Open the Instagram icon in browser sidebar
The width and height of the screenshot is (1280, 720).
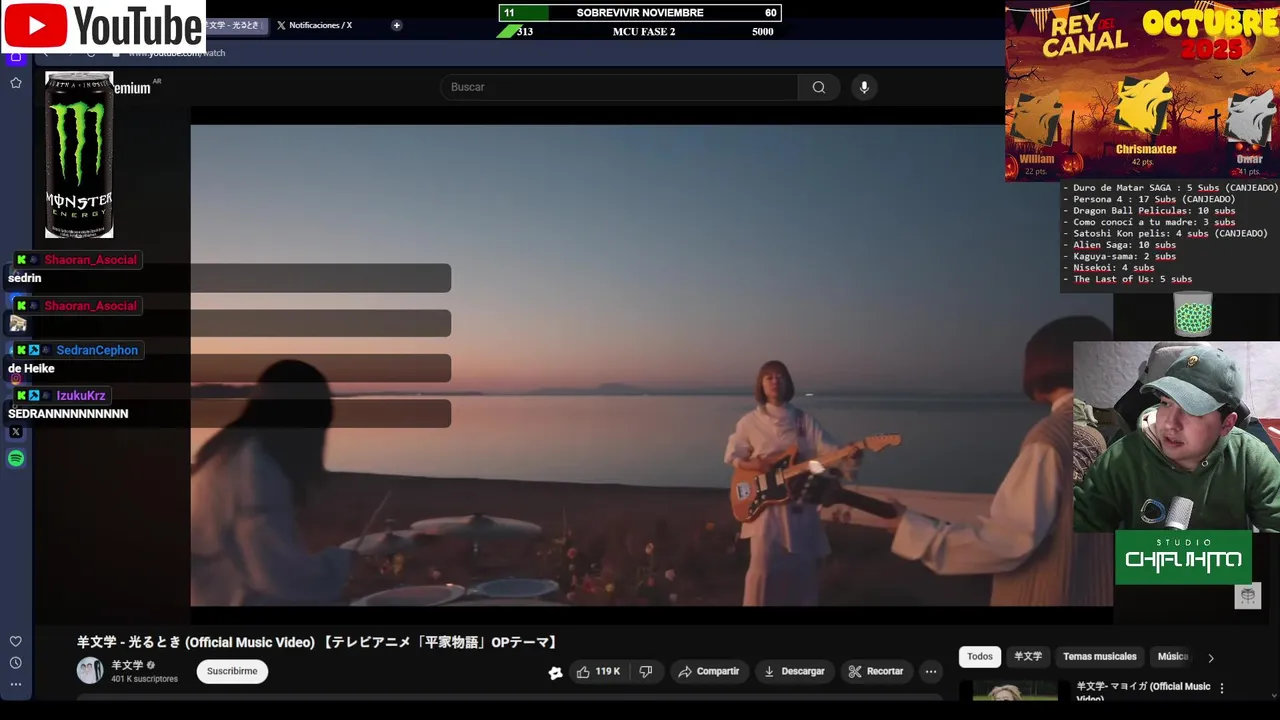pyautogui.click(x=16, y=379)
